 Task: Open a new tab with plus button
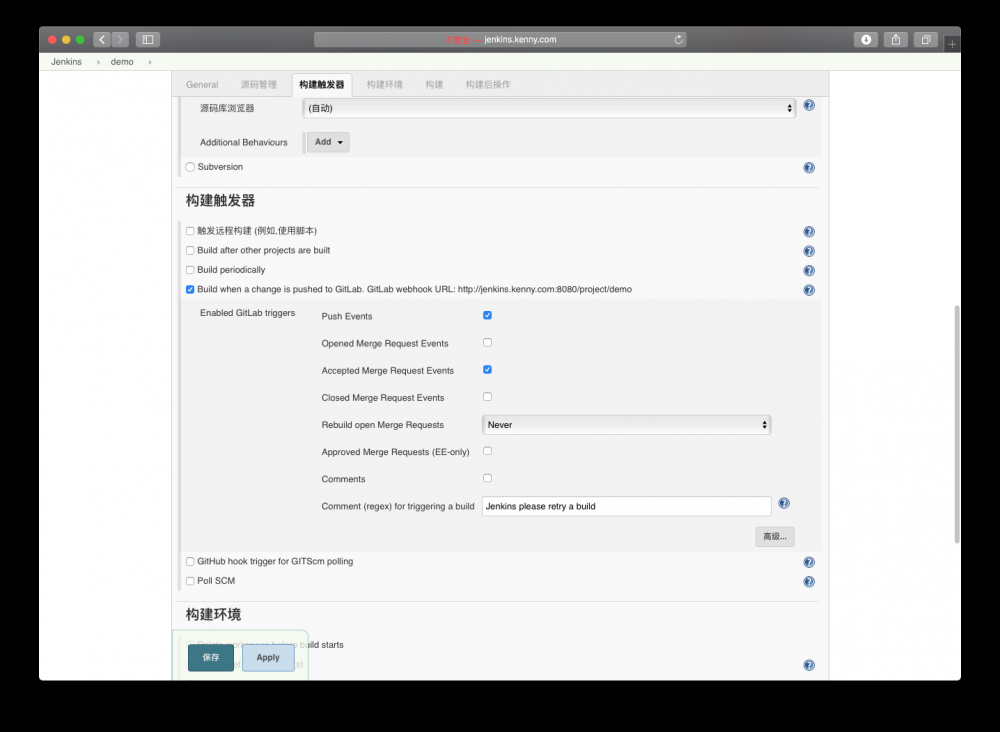(x=952, y=44)
